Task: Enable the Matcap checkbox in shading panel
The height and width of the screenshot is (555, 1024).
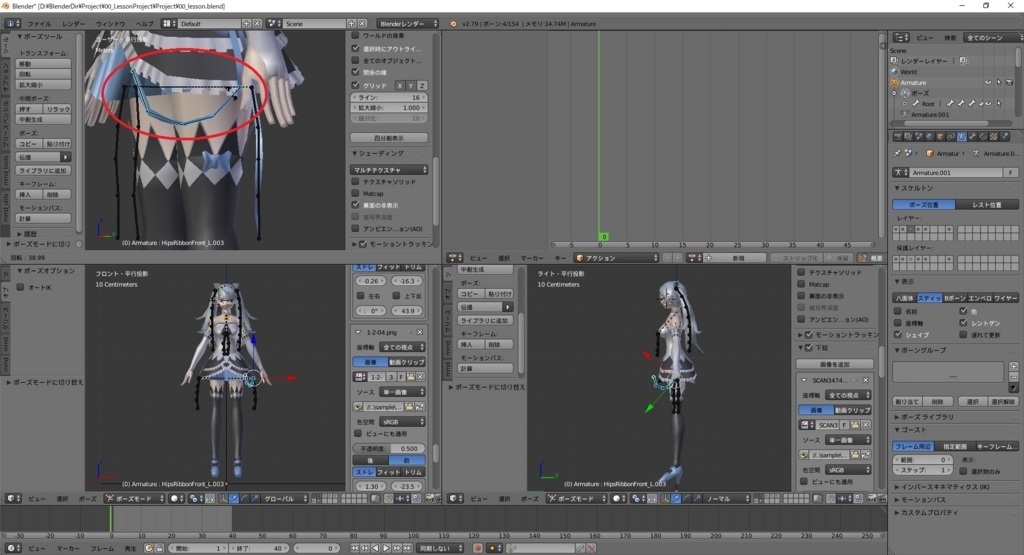Action: pos(355,191)
